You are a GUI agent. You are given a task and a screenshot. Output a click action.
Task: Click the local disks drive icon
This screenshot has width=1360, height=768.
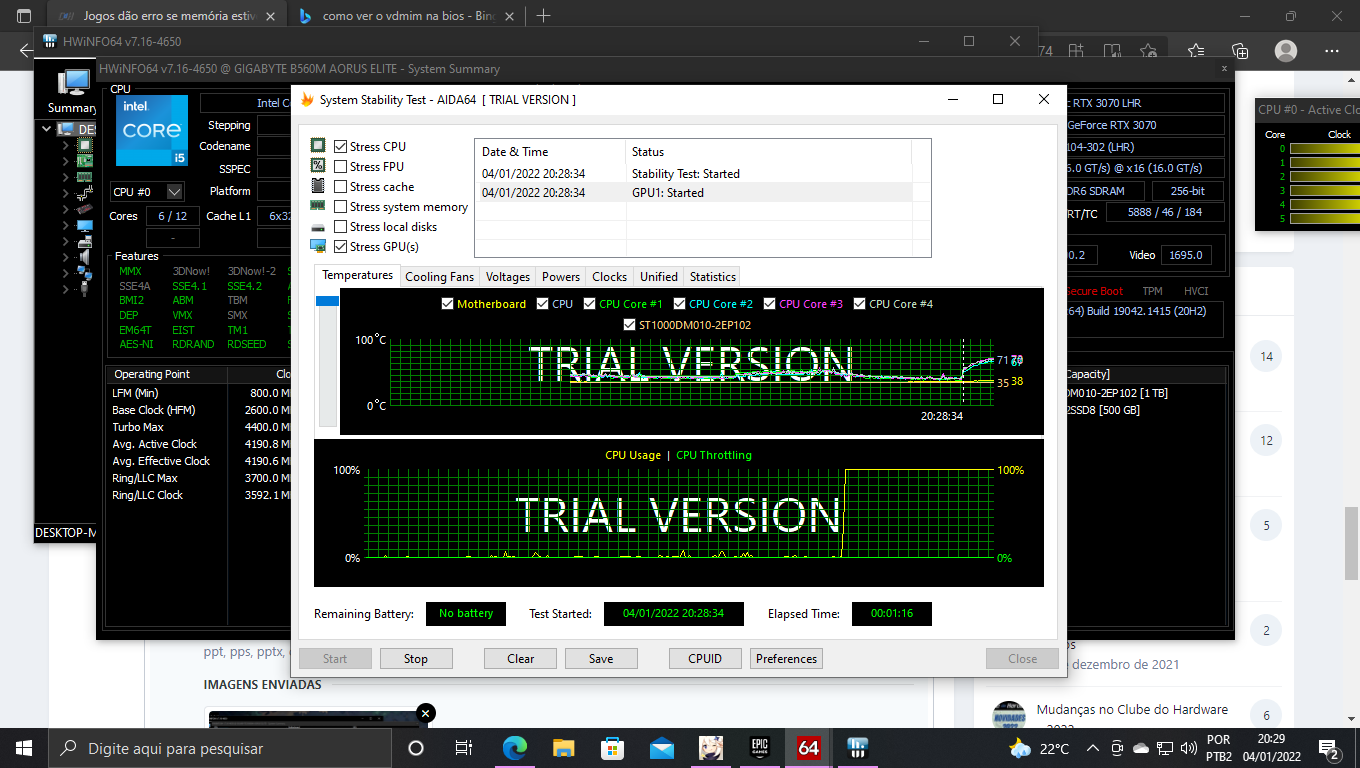[318, 227]
